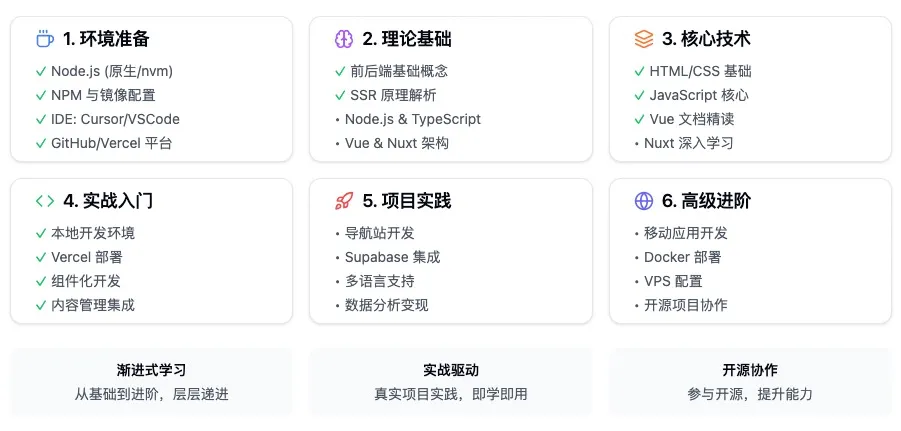Click the 3. 核心技术 heading
This screenshot has height=431, width=901.
(x=706, y=39)
